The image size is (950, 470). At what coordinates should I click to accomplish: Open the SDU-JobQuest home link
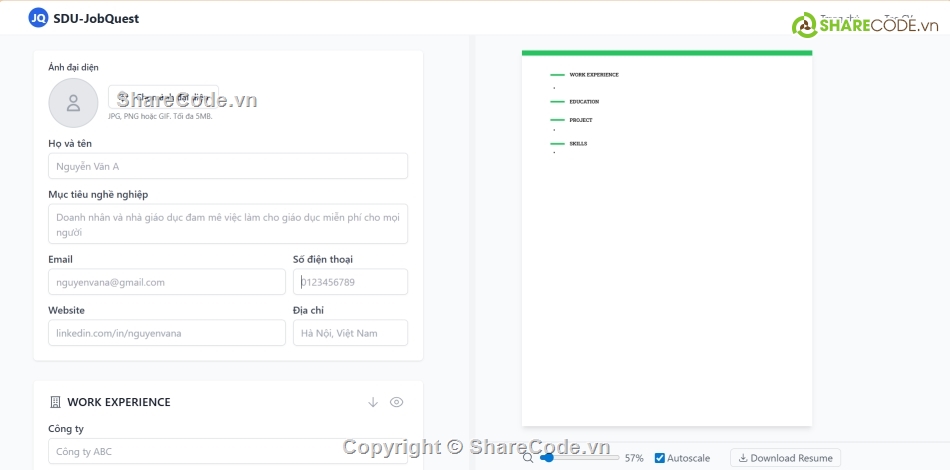(96, 18)
